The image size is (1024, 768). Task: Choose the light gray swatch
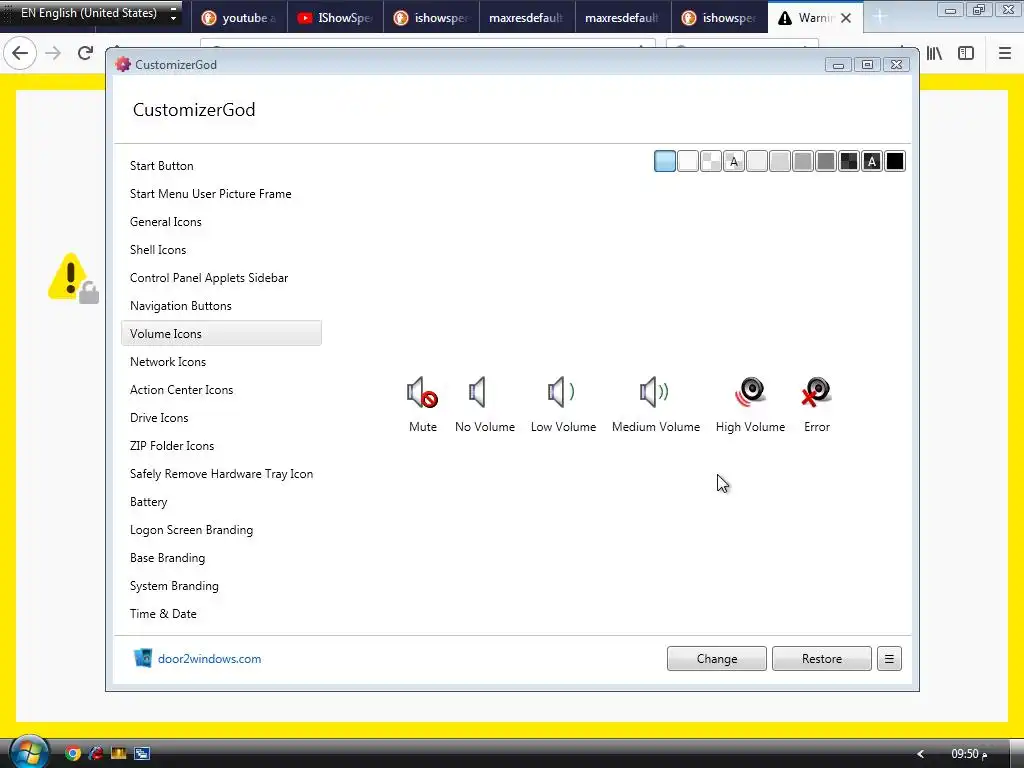click(780, 161)
